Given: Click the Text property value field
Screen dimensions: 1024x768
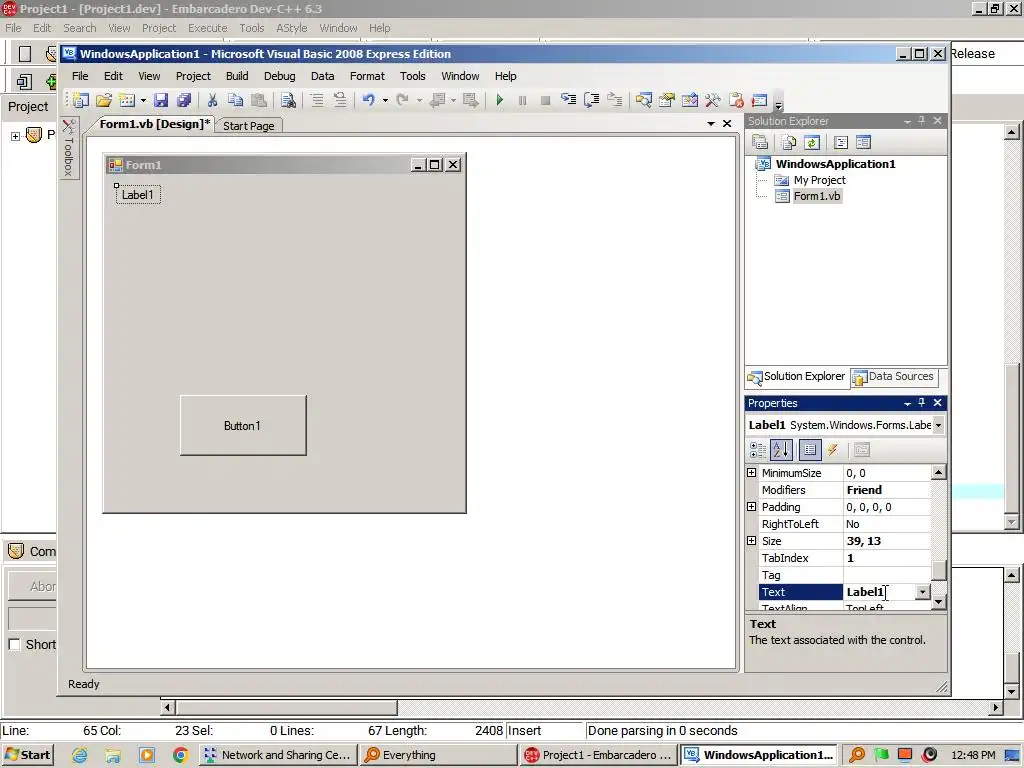Looking at the screenshot, I should pyautogui.click(x=879, y=592).
